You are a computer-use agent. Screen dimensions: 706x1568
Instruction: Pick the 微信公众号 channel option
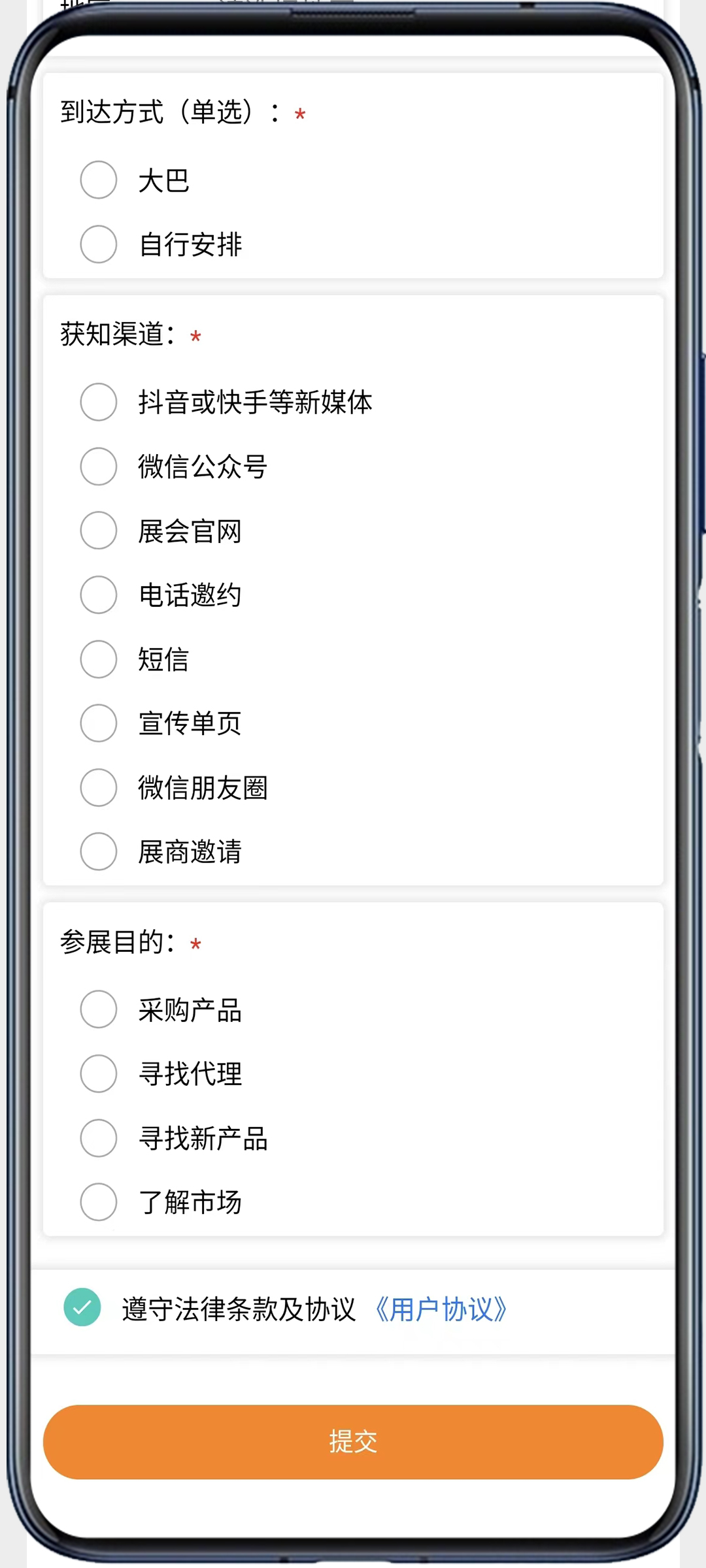[x=99, y=466]
